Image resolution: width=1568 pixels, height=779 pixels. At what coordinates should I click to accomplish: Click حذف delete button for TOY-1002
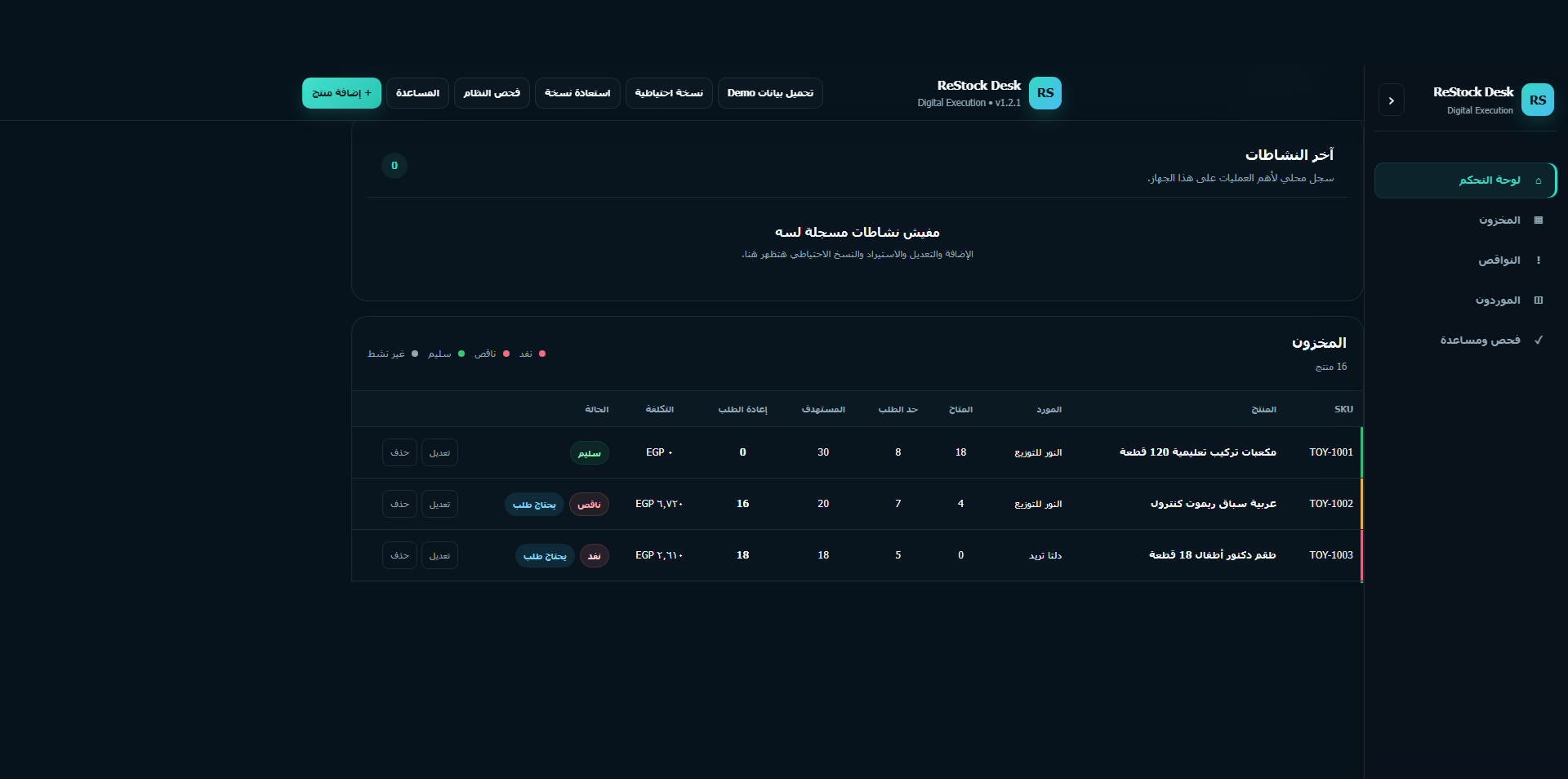click(x=399, y=504)
